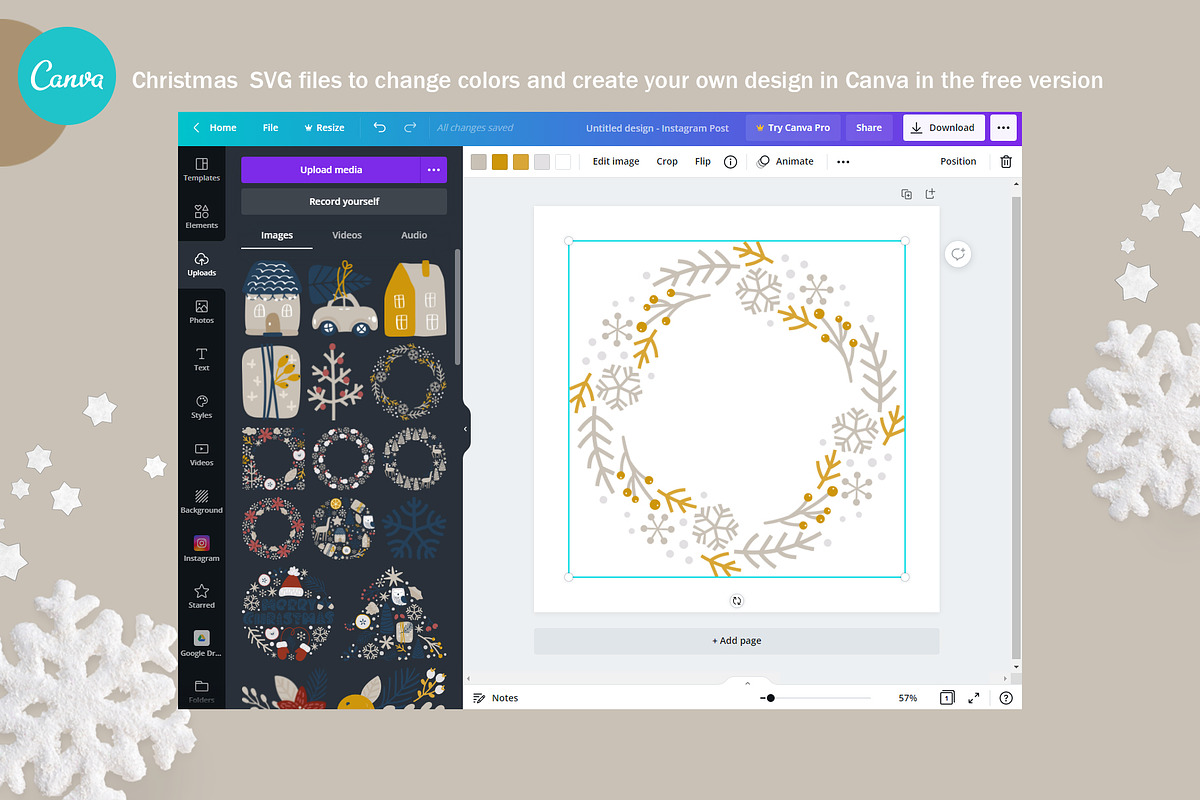Delete selected element with trash icon
The width and height of the screenshot is (1200, 800).
[1006, 161]
